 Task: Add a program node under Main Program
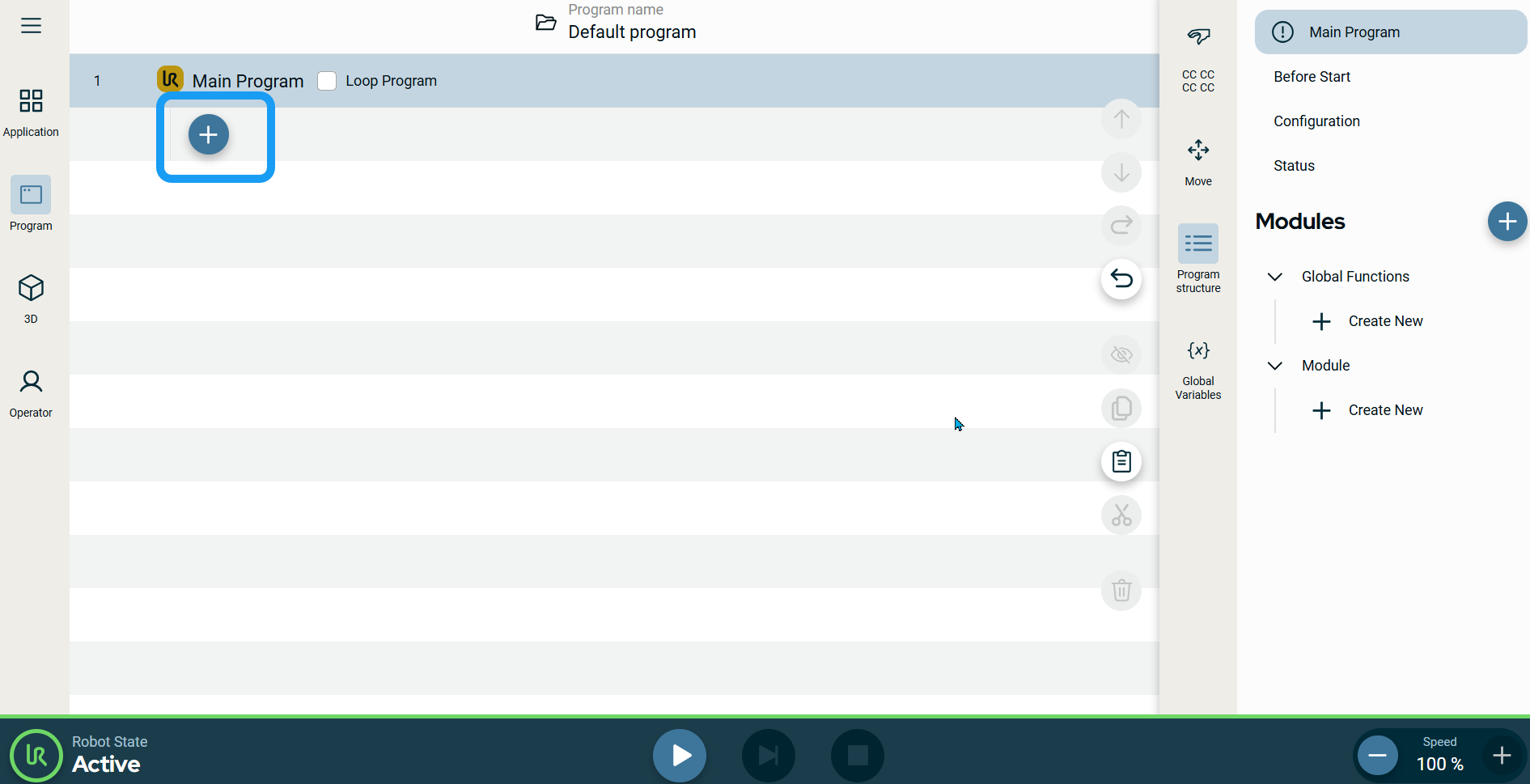(209, 135)
